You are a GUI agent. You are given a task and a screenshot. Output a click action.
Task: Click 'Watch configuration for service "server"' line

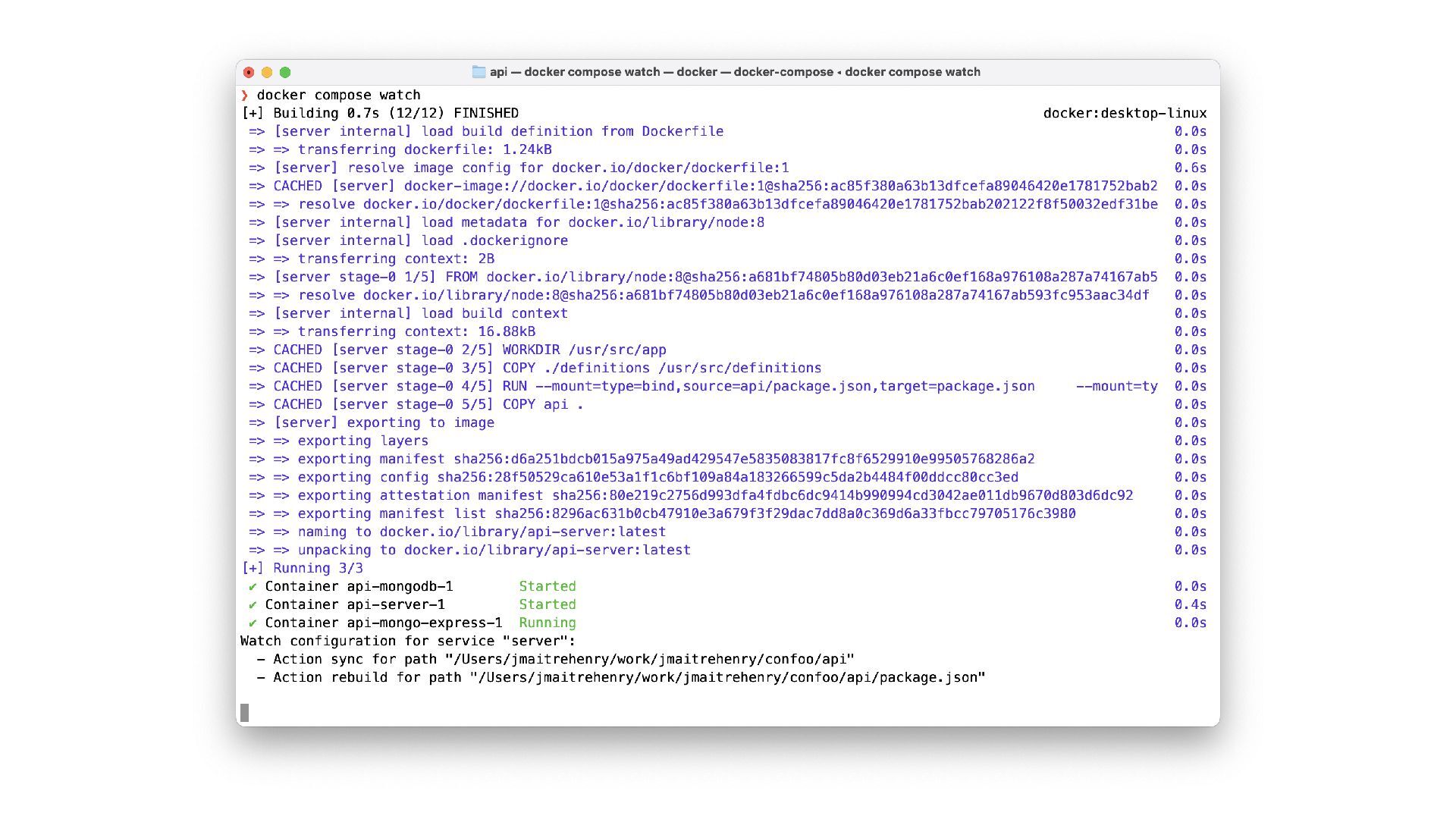coord(408,641)
